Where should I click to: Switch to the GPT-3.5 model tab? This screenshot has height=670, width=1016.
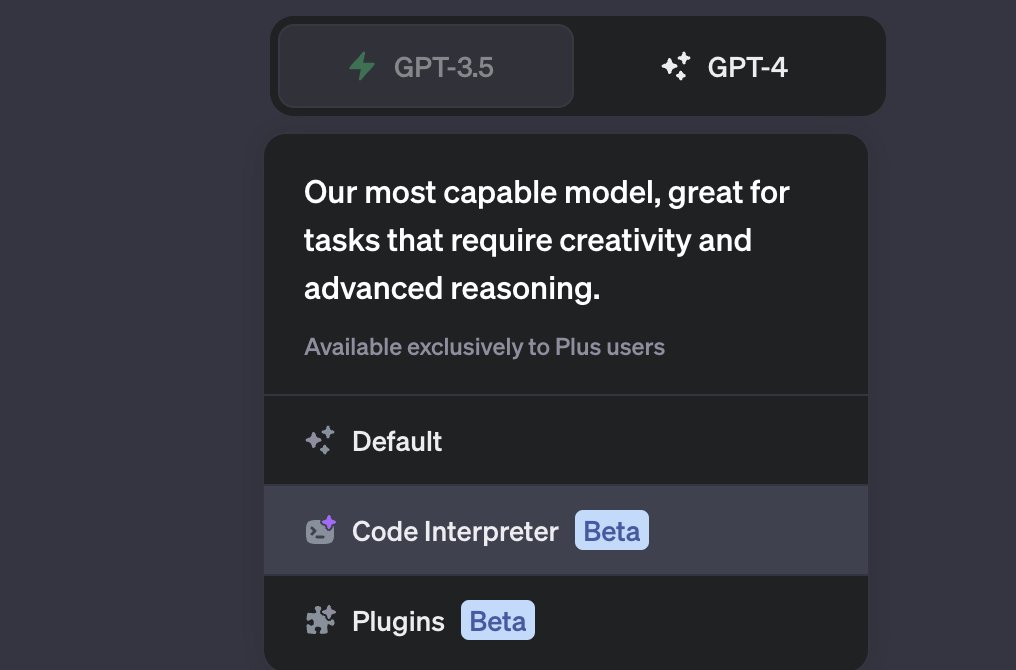tap(426, 66)
